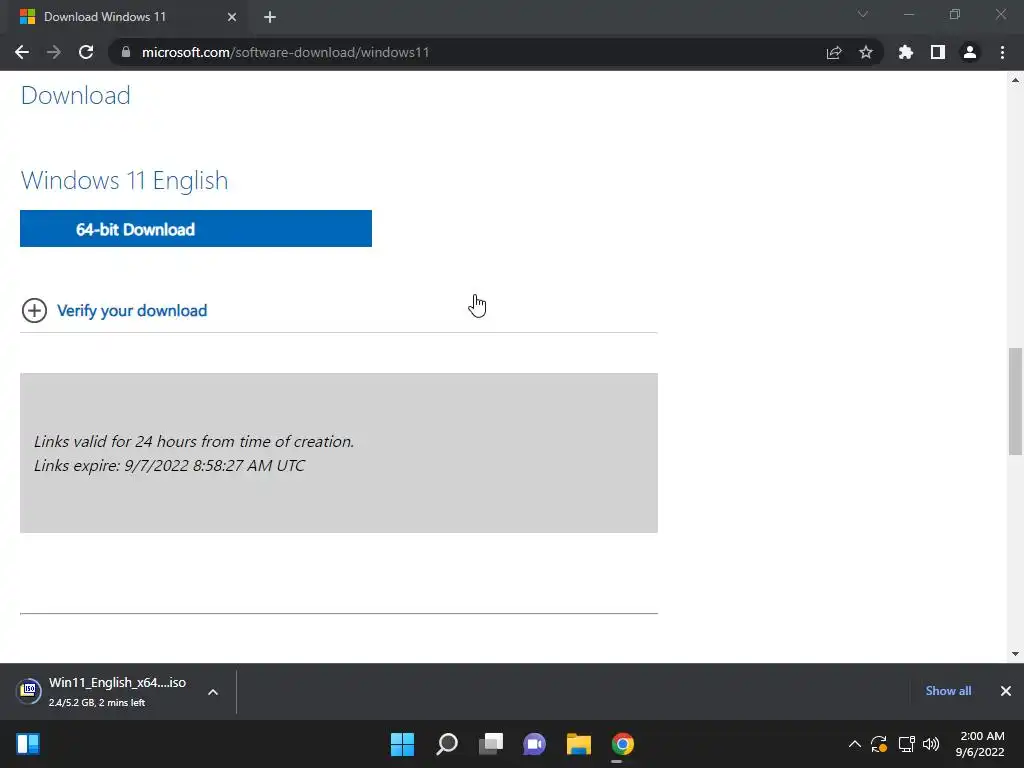This screenshot has width=1024, height=768.
Task: View site security lock information
Action: click(x=126, y=52)
